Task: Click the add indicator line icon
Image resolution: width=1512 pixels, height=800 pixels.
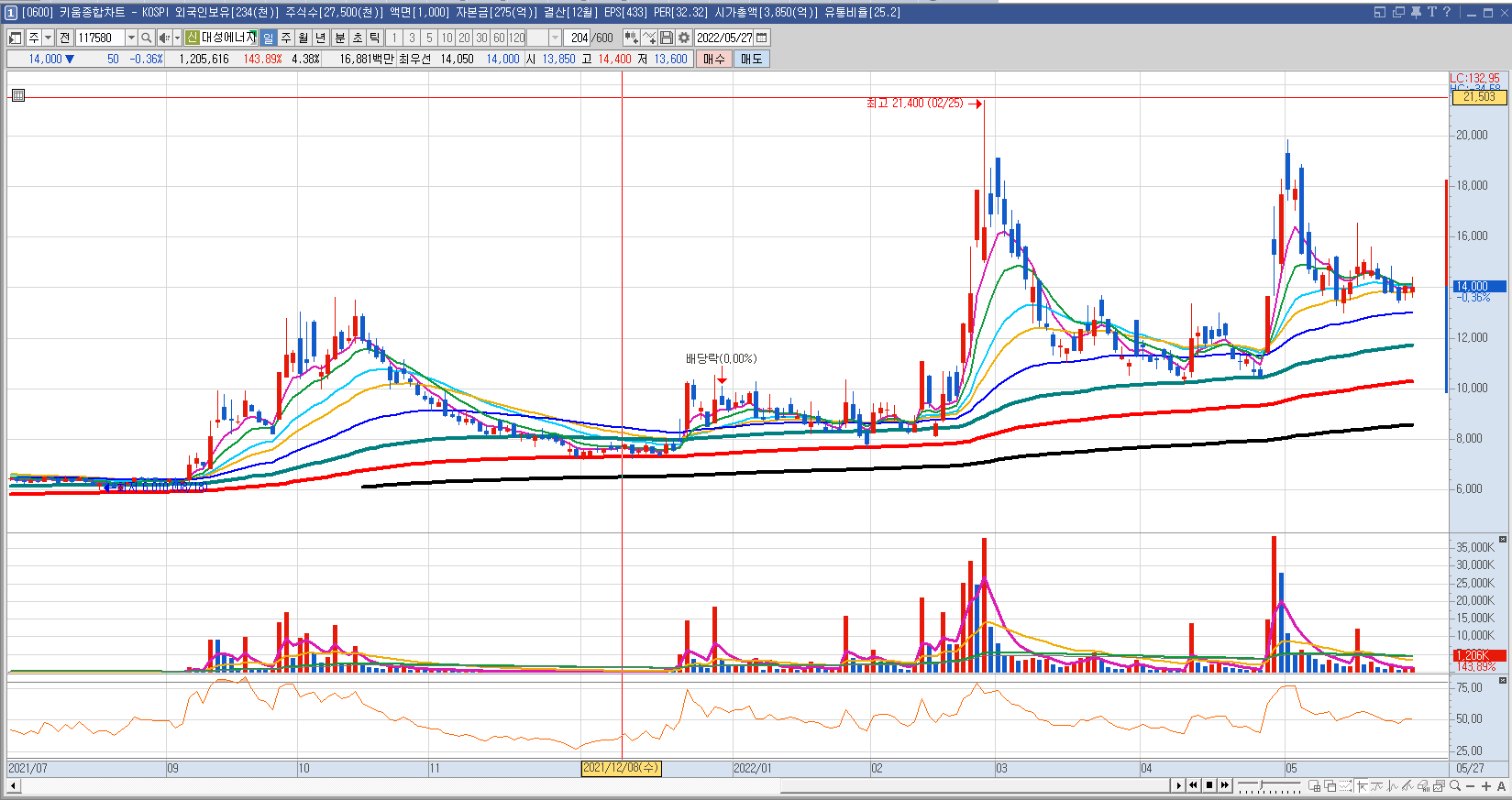Action: point(649,38)
